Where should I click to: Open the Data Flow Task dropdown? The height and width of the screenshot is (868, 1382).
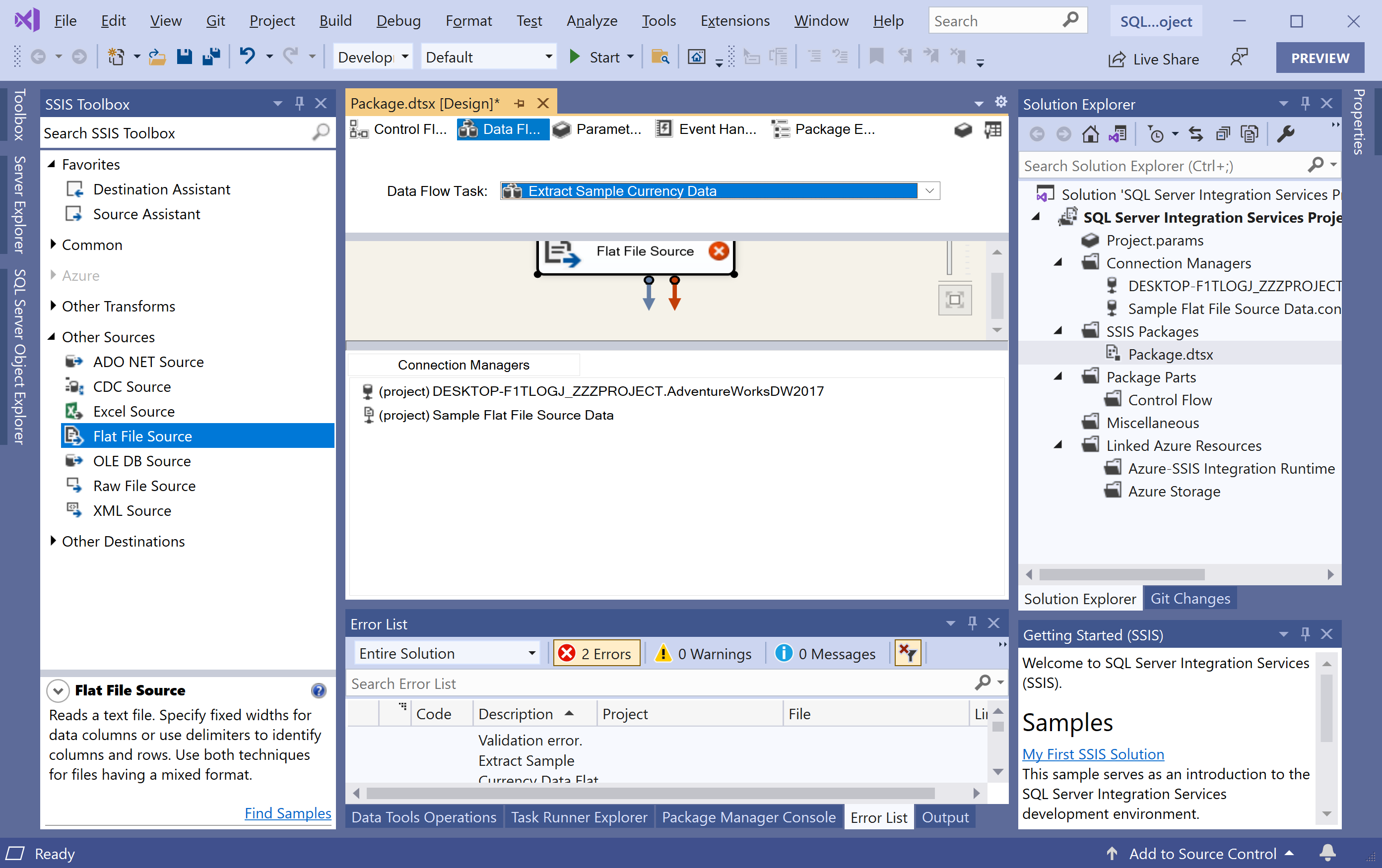pos(929,191)
